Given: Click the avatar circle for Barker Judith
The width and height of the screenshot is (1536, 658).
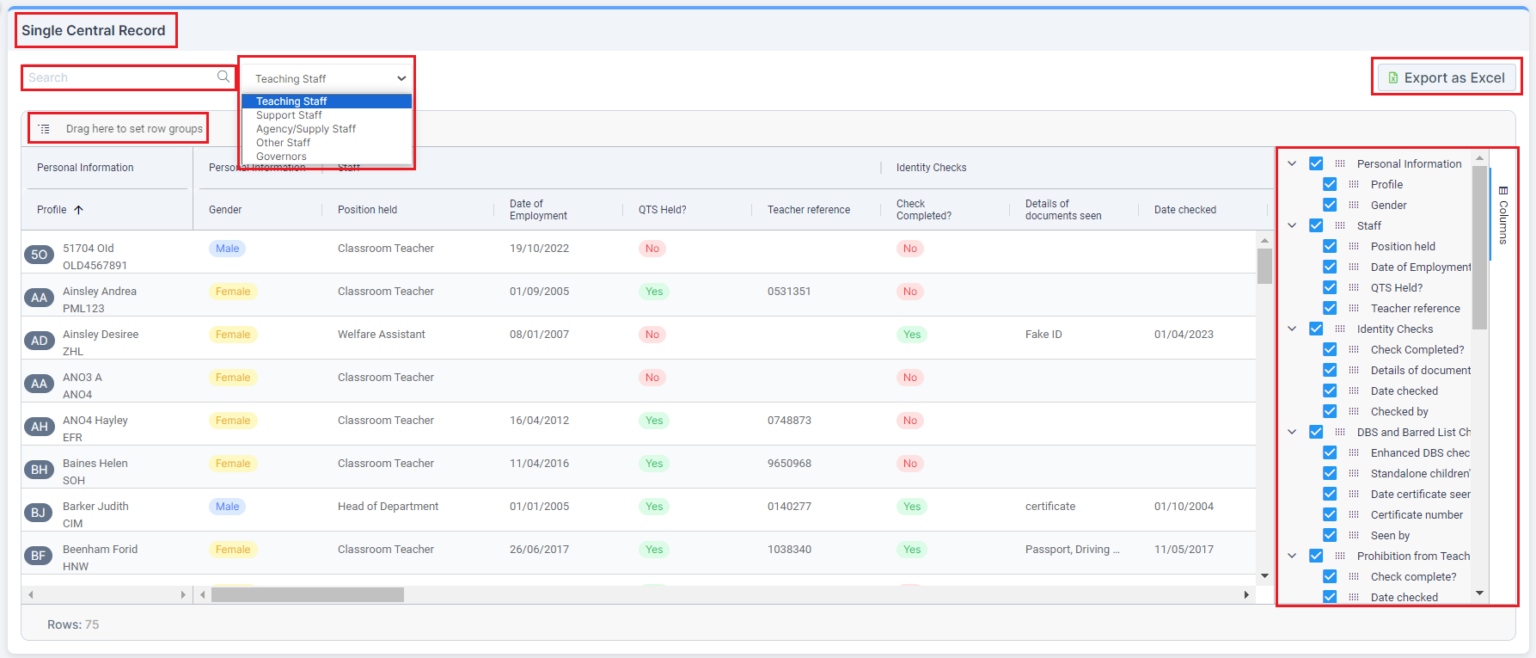Looking at the screenshot, I should point(39,511).
